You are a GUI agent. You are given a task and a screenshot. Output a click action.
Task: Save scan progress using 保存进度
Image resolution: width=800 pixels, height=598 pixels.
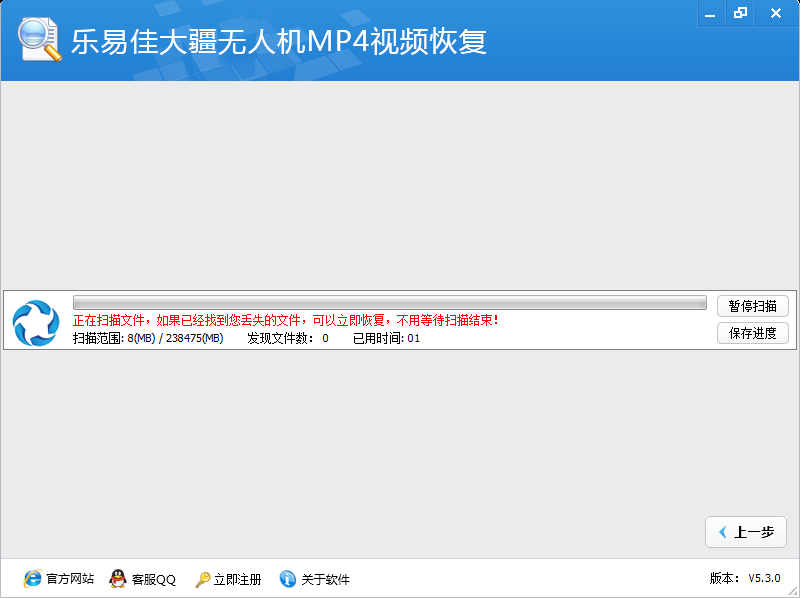pos(752,333)
